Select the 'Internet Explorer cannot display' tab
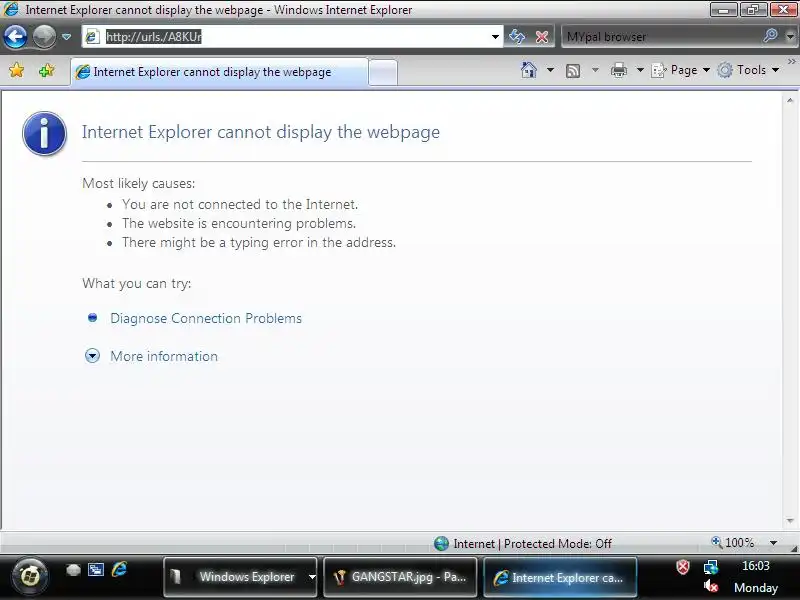Image resolution: width=800 pixels, height=600 pixels. (x=219, y=72)
